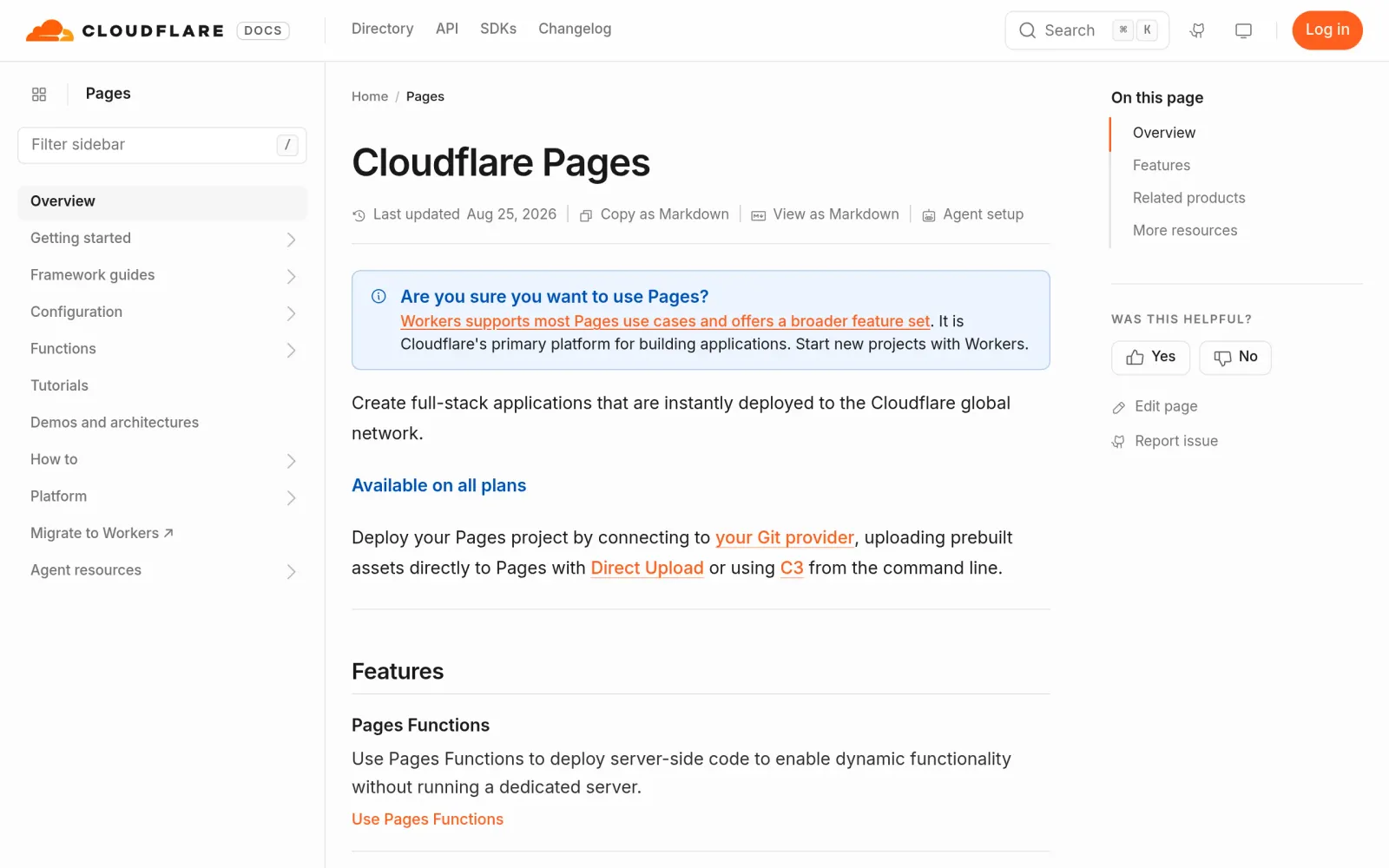This screenshot has width=1389, height=868.
Task: Click the Edit page pencil icon
Action: pyautogui.click(x=1119, y=407)
